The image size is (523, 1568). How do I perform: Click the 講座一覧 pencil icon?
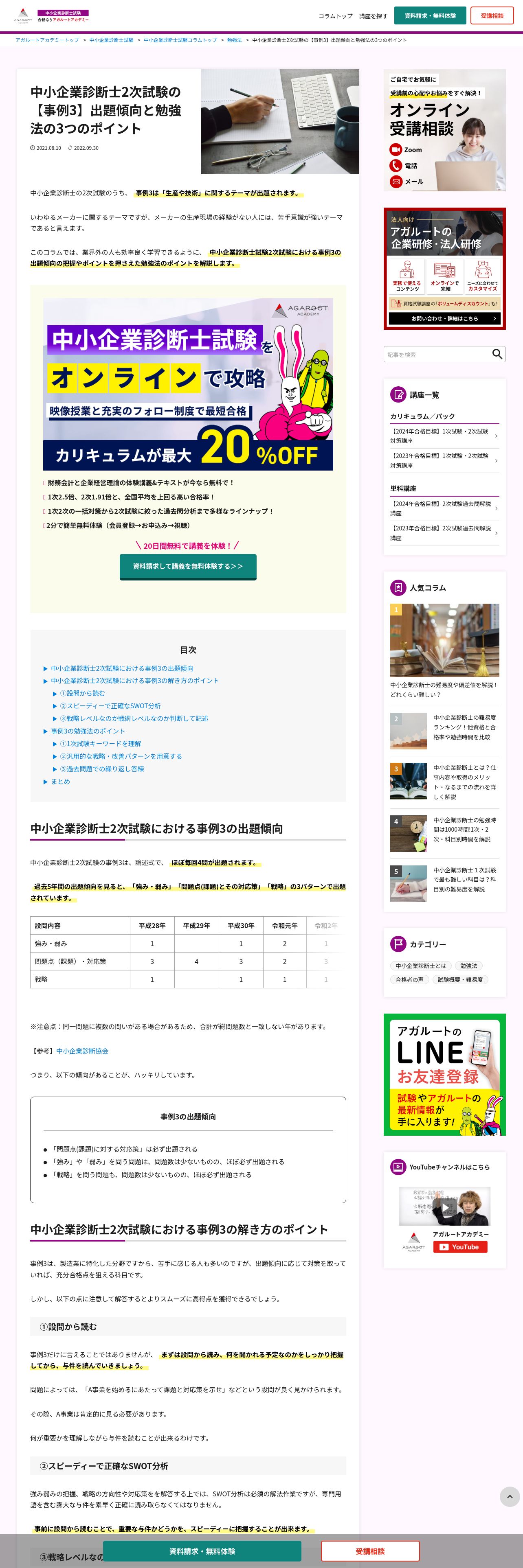tap(398, 394)
